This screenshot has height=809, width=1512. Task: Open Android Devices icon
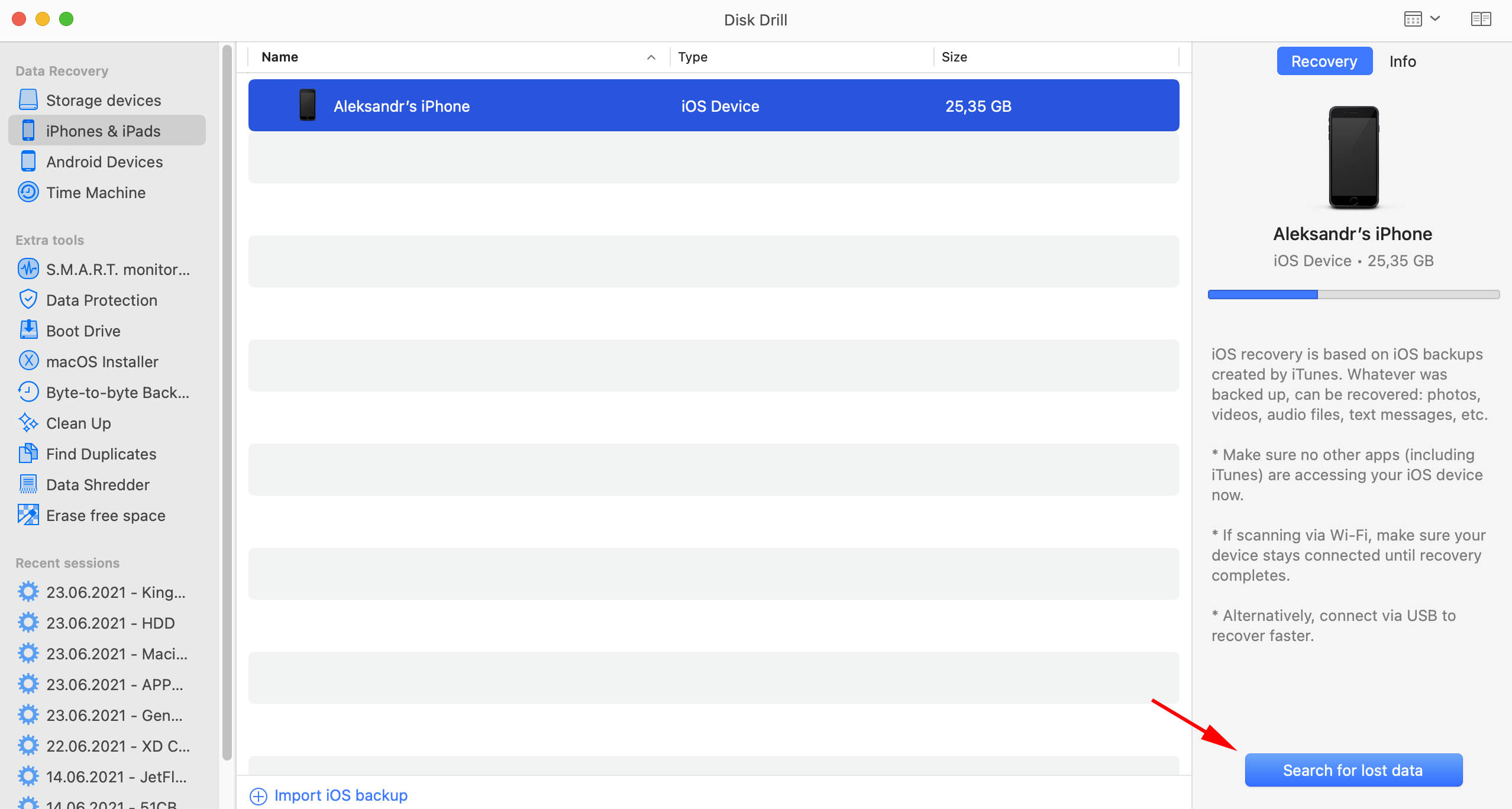28,161
